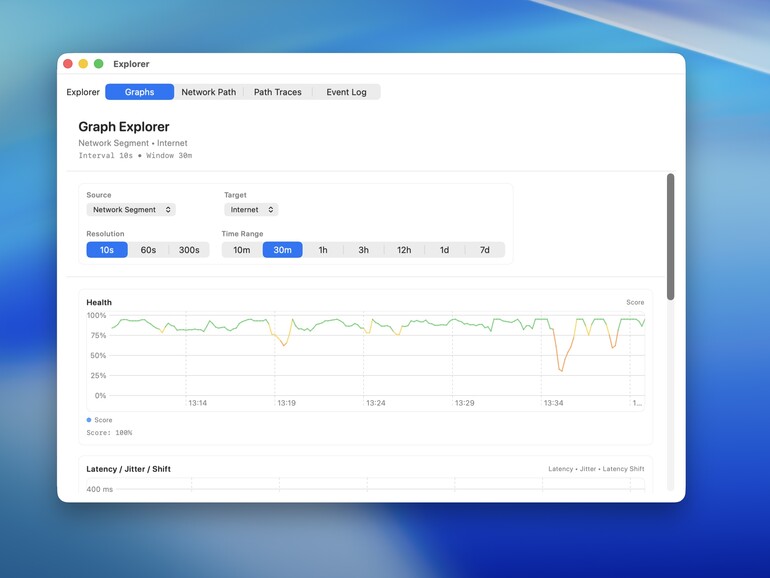Click the 'Network Segment • Internet' subtitle

pyautogui.click(x=133, y=143)
